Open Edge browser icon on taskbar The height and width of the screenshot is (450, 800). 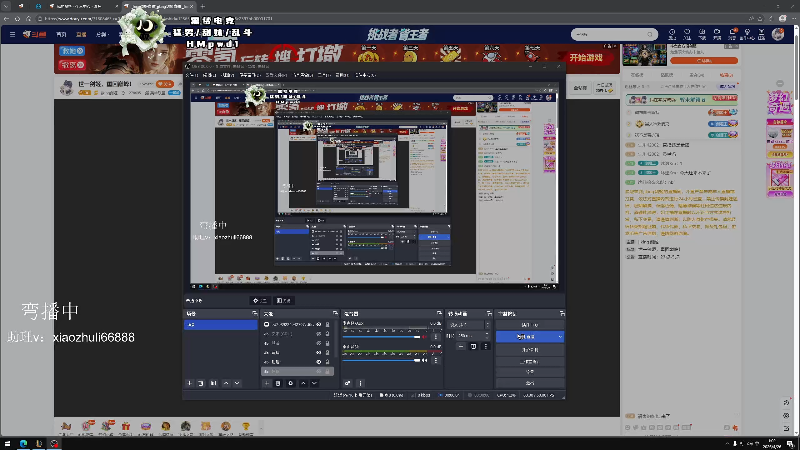coord(23,443)
